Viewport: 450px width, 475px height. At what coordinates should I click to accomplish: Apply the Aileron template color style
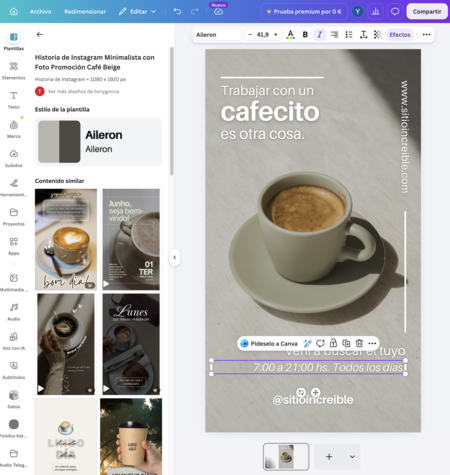coord(98,142)
